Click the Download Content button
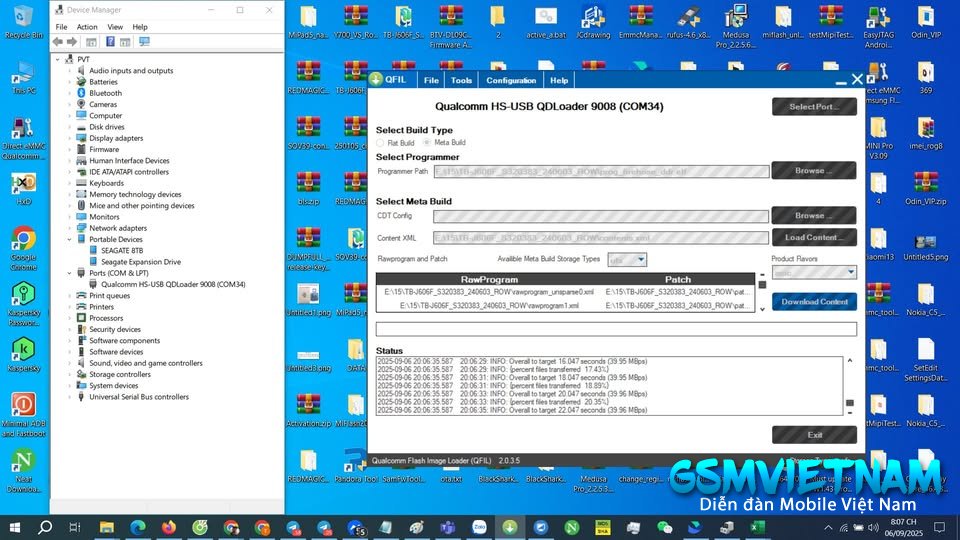Viewport: 960px width, 540px height. (814, 301)
